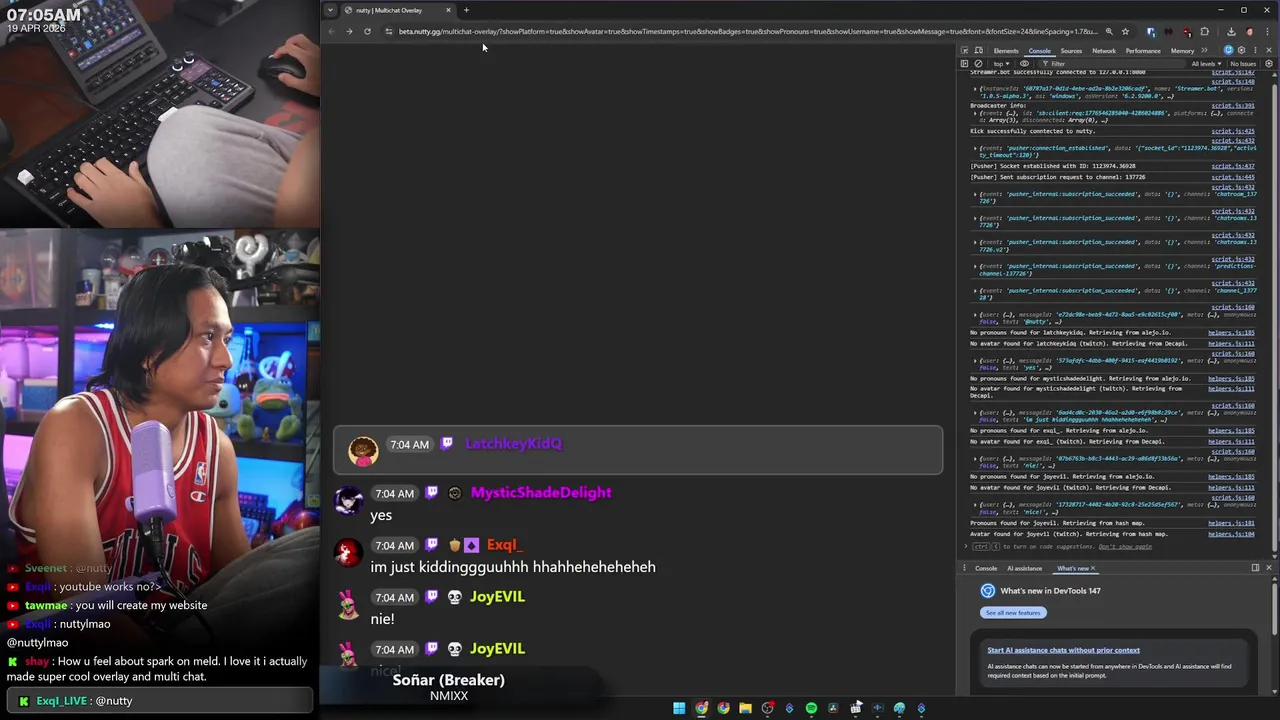Open DevTools settings gear
Screen dimensions: 1280x720
tap(1241, 50)
